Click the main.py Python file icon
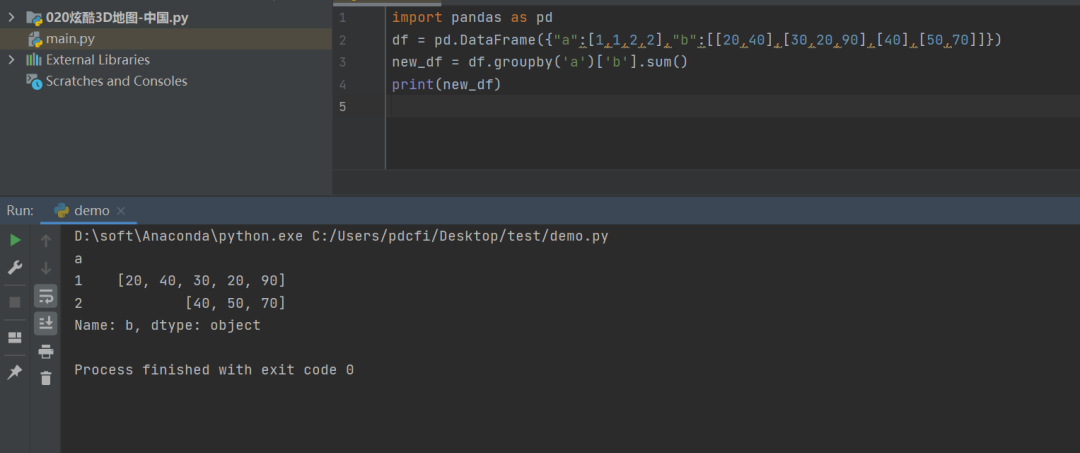 click(x=34, y=39)
